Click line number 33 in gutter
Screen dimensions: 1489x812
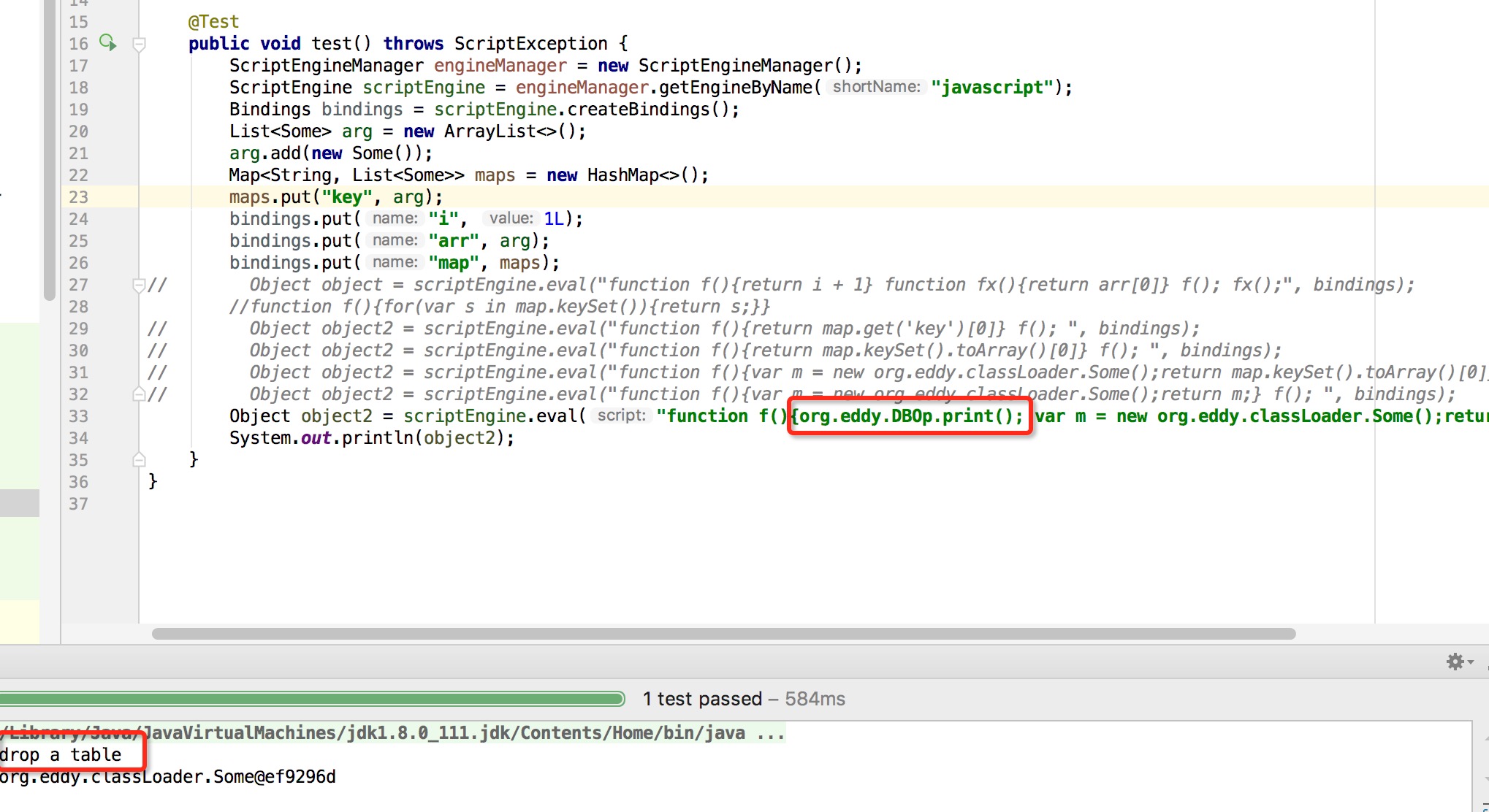click(78, 416)
